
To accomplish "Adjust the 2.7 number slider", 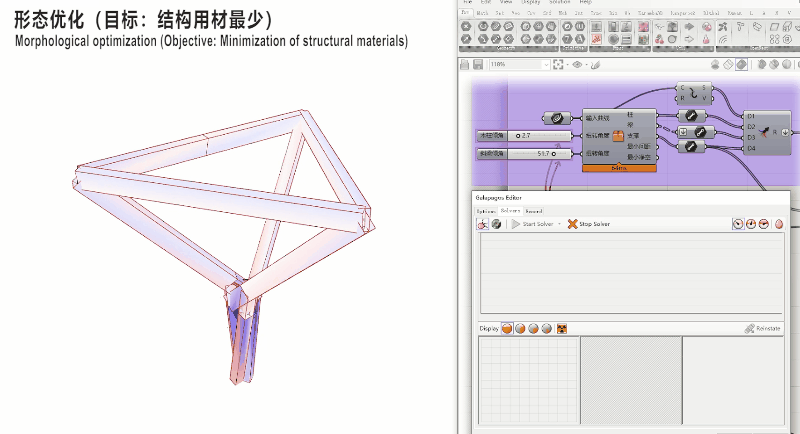I will 524,136.
